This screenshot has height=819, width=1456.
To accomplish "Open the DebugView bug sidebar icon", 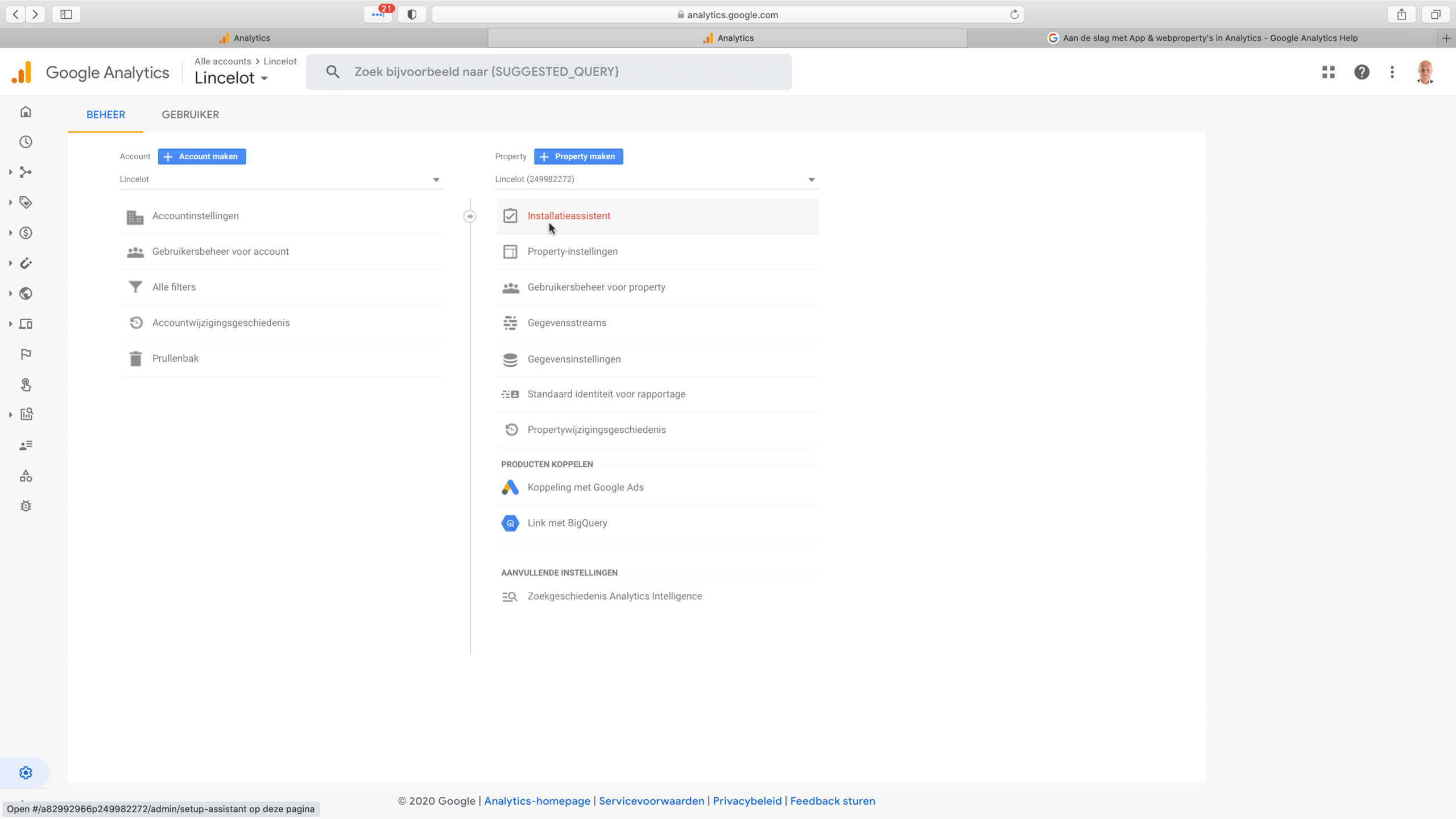I will tap(26, 506).
